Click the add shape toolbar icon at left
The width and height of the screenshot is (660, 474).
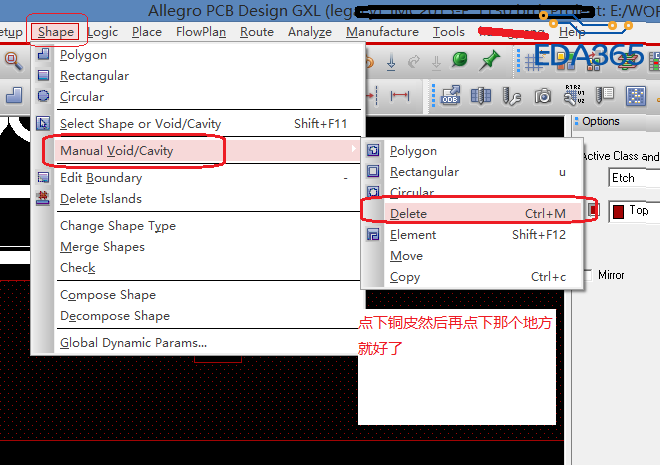14,95
